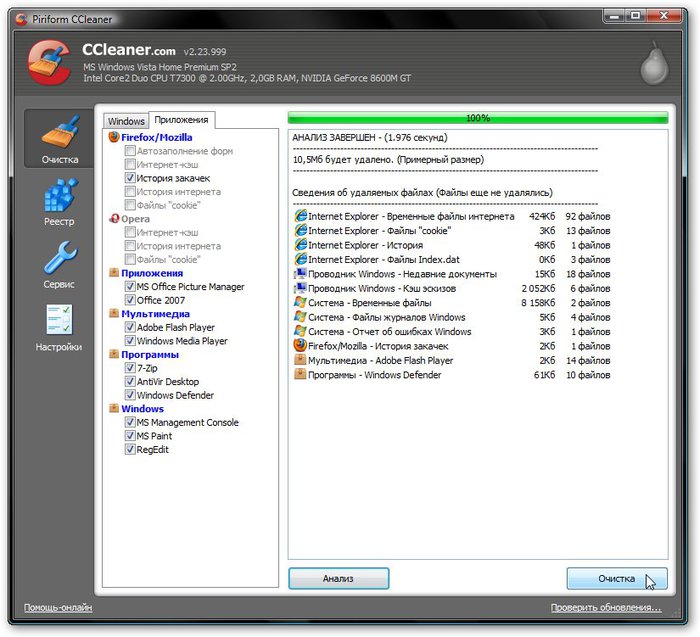Image resolution: width=700 pixels, height=637 pixels.
Task: Uncheck 7-Zip checkbox
Action: coord(130,367)
